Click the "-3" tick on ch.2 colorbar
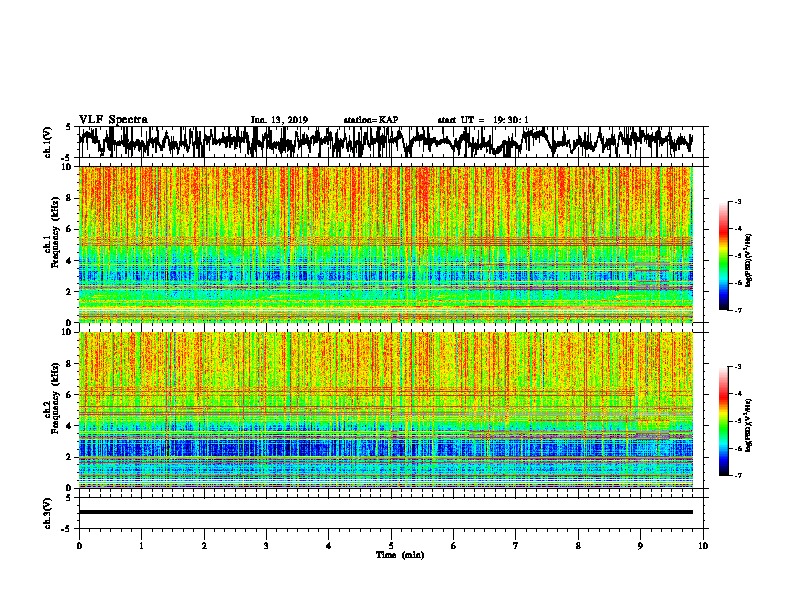This screenshot has height=612, width=792. 737,367
